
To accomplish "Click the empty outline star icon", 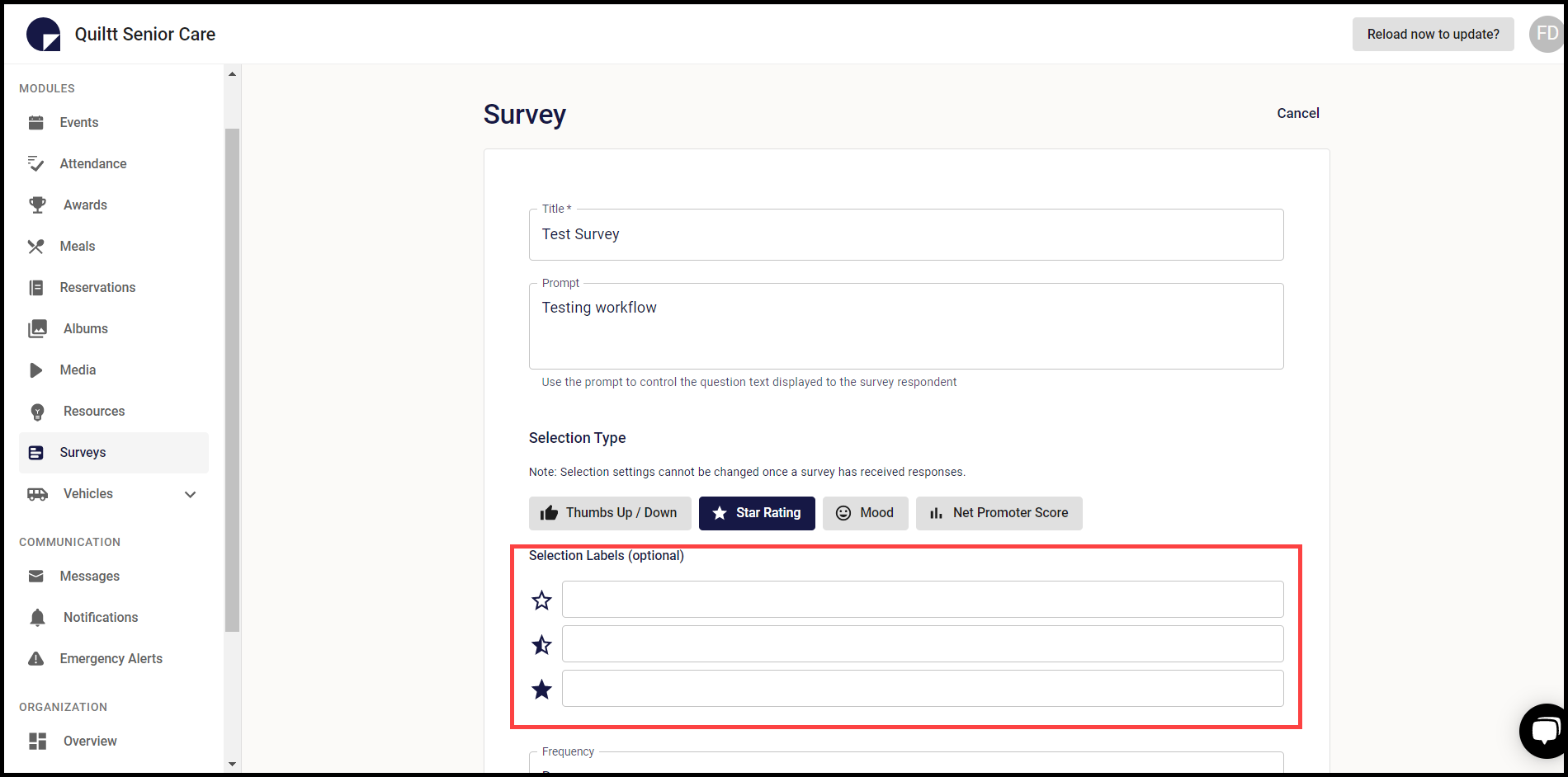I will point(541,600).
